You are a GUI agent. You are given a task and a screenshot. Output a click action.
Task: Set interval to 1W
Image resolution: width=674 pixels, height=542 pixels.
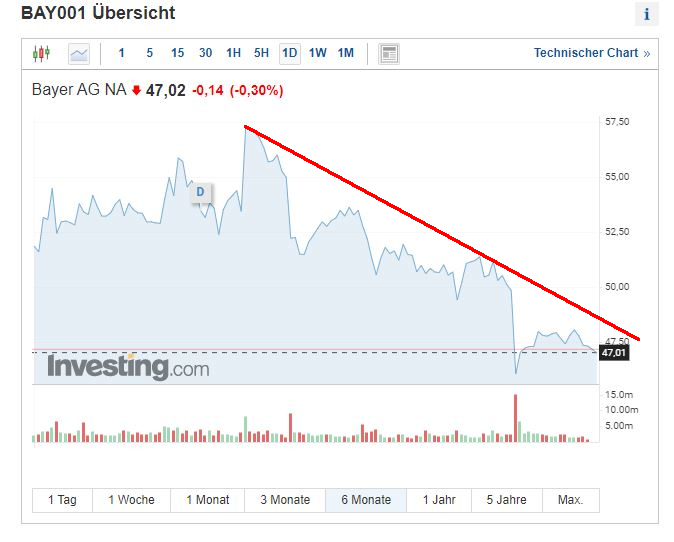317,53
